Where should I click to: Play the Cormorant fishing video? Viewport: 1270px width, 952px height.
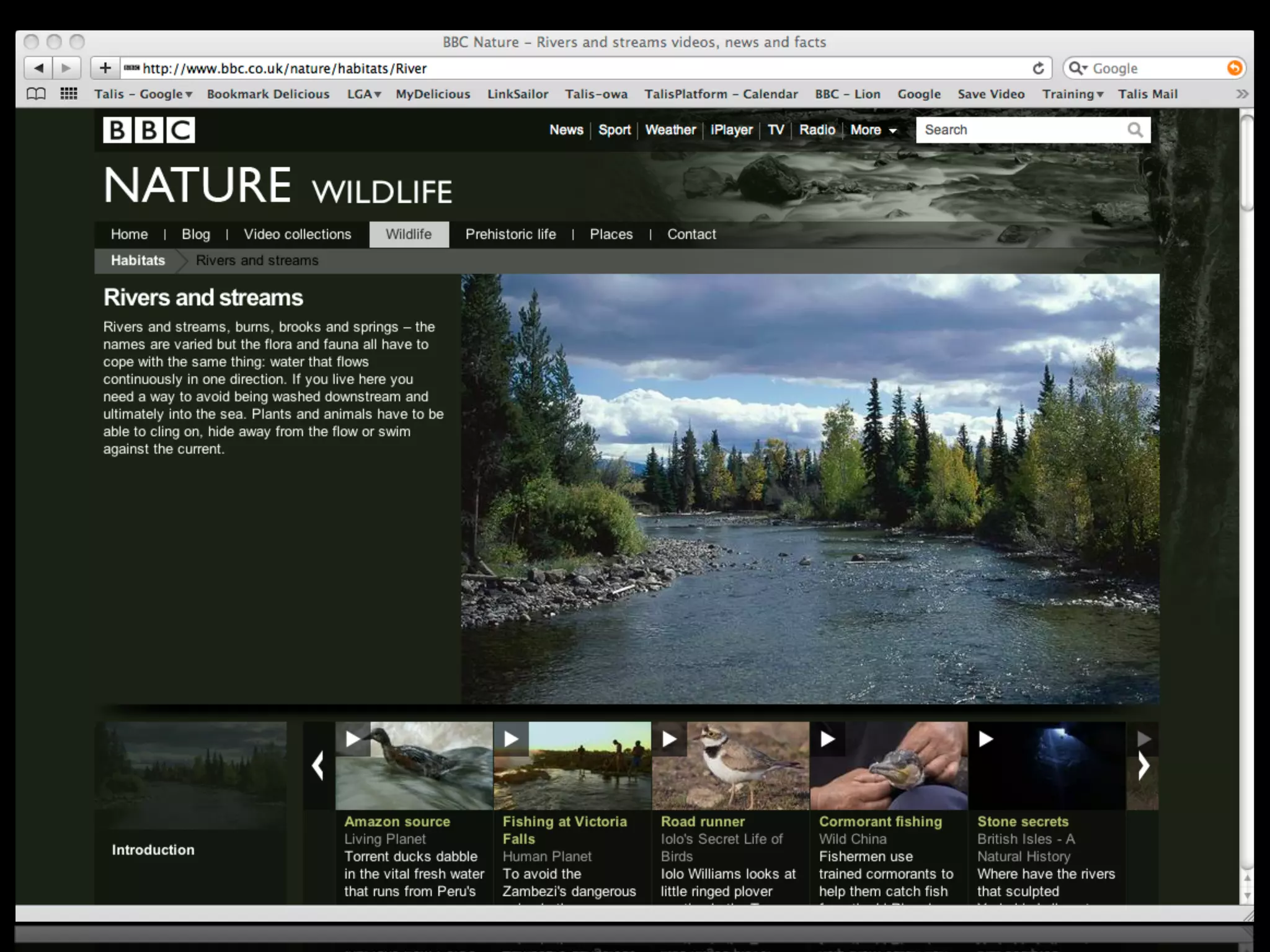[x=828, y=739]
